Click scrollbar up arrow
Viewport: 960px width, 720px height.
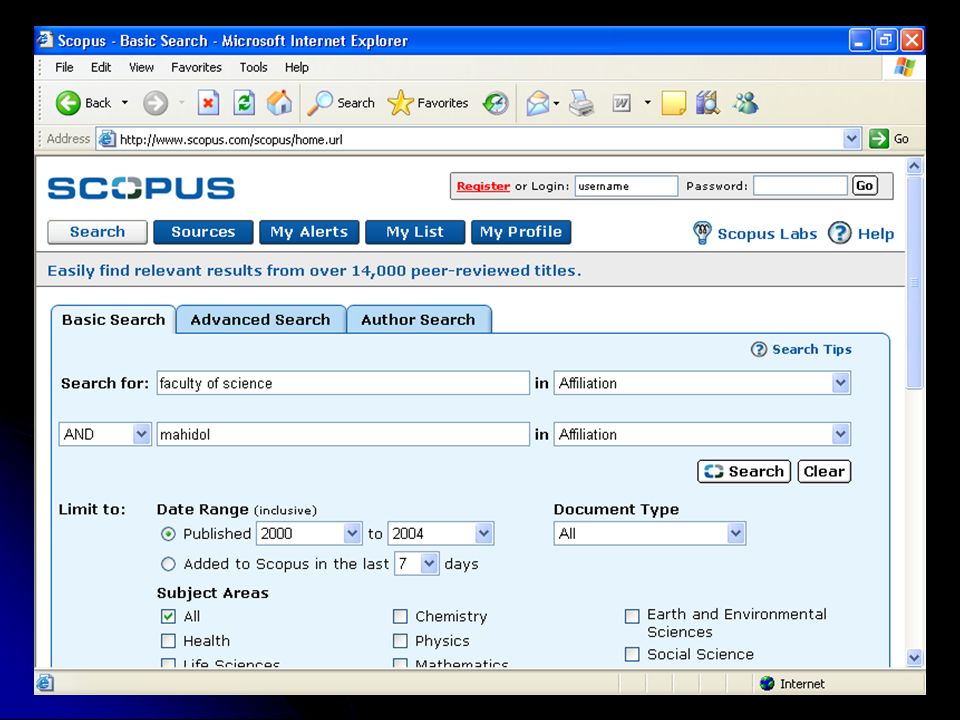point(914,166)
